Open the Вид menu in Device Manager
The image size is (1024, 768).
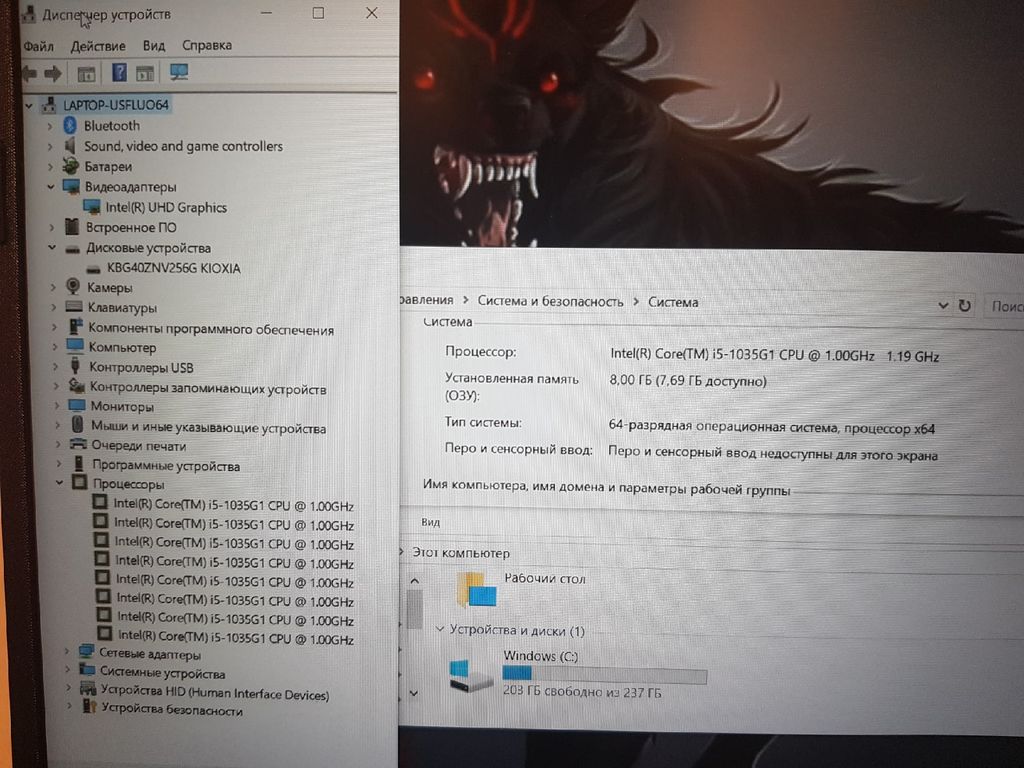[x=154, y=46]
